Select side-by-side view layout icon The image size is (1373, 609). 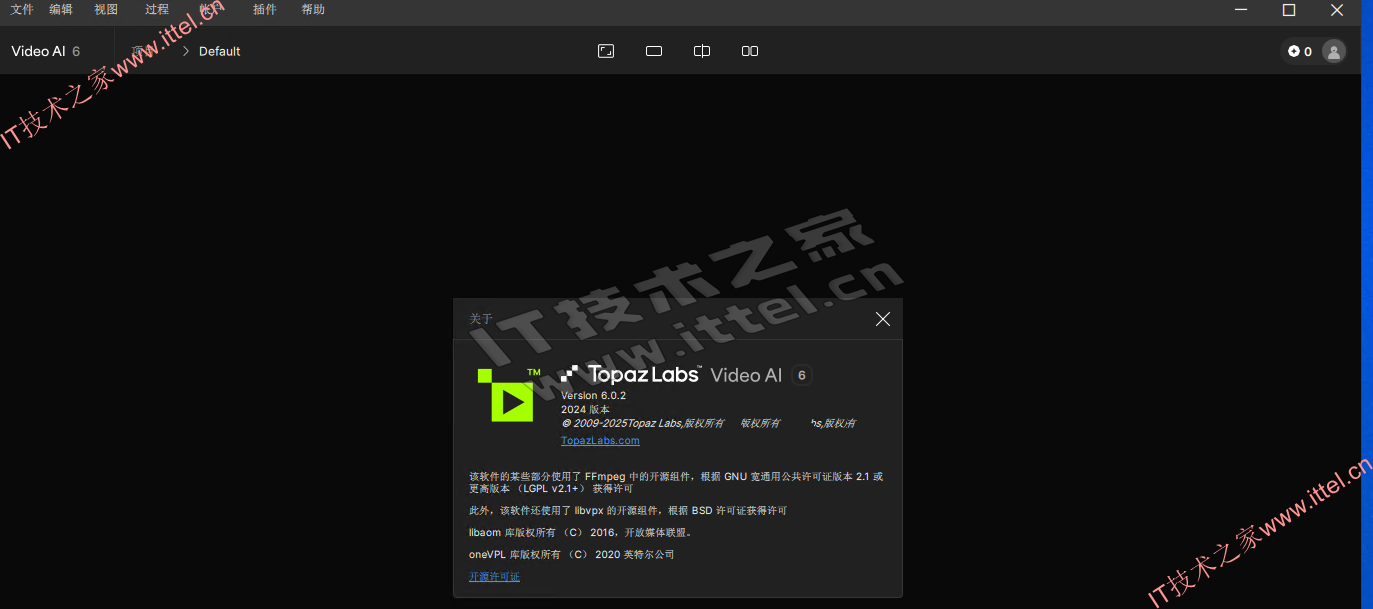750,51
